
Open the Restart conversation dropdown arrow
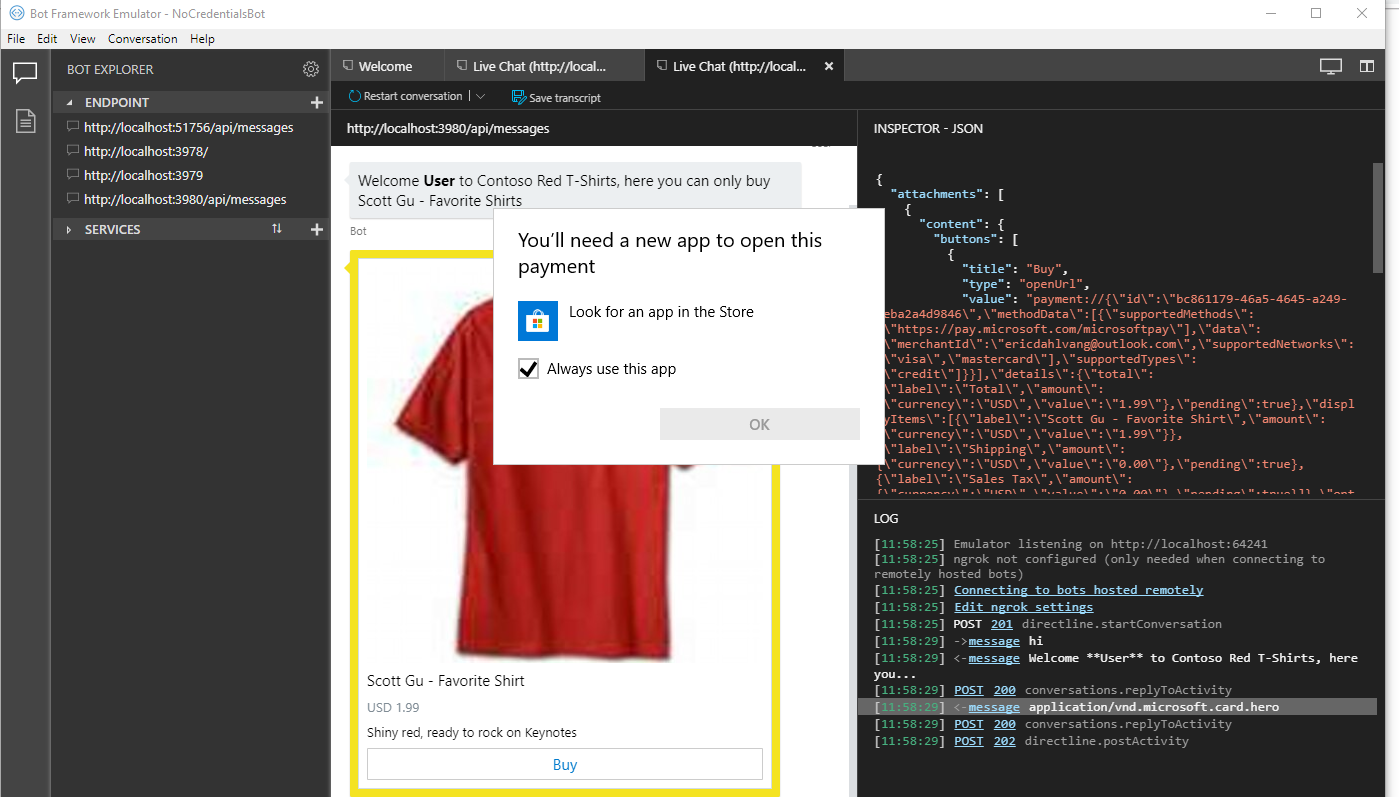coord(480,97)
